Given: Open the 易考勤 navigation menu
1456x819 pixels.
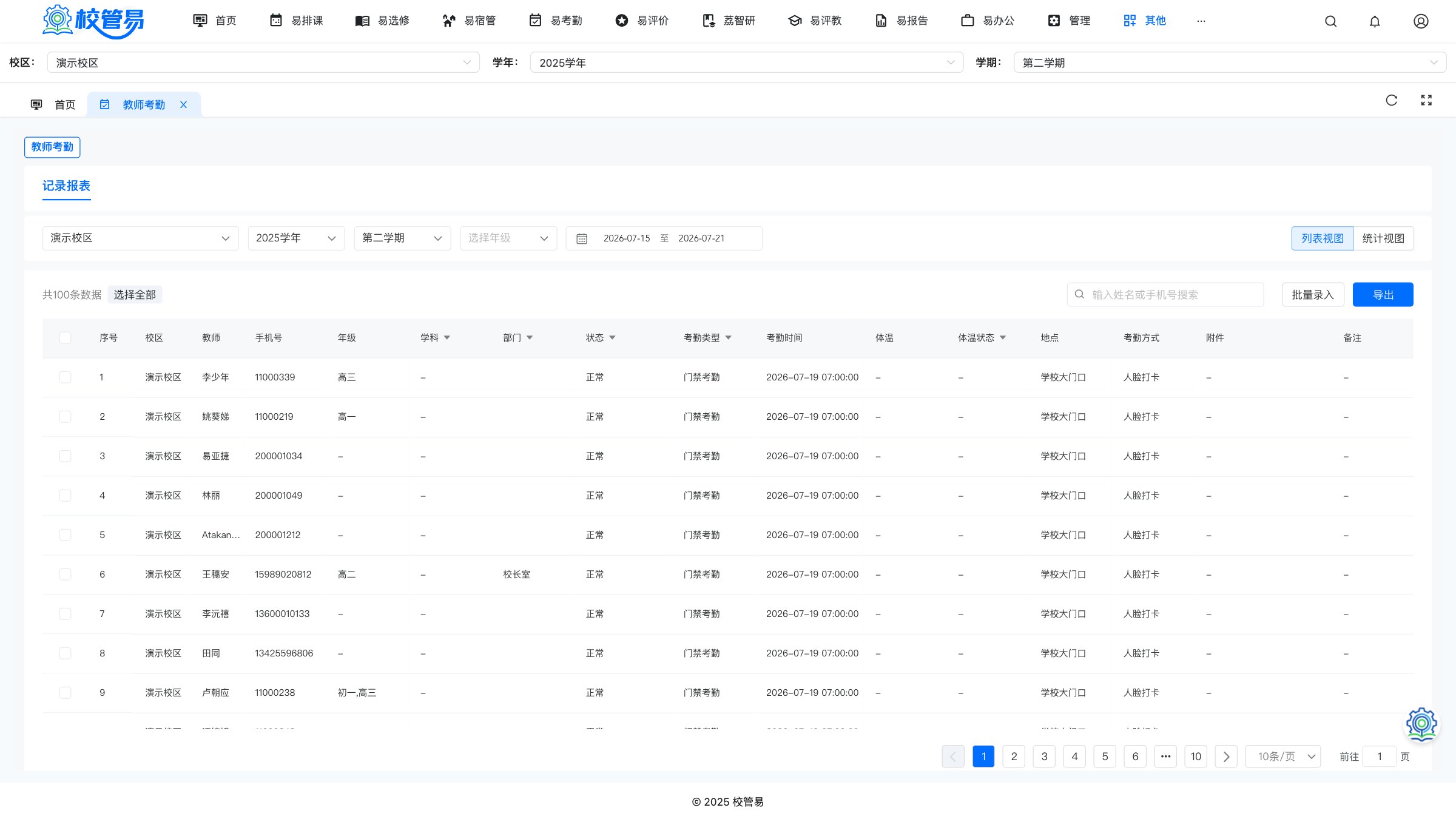Looking at the screenshot, I should click(556, 21).
